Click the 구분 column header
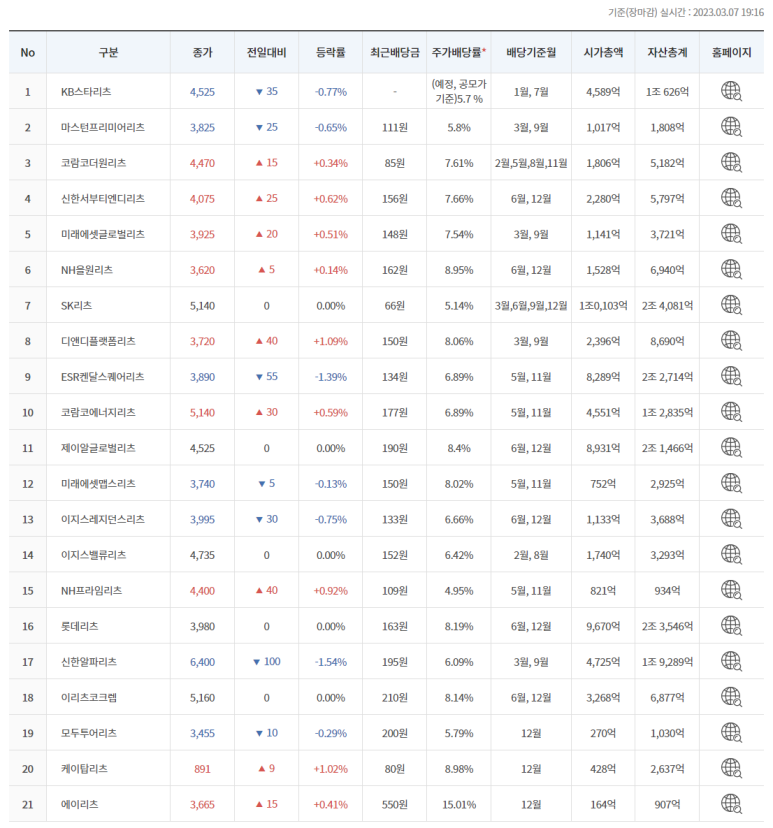The image size is (773, 828). tap(108, 52)
